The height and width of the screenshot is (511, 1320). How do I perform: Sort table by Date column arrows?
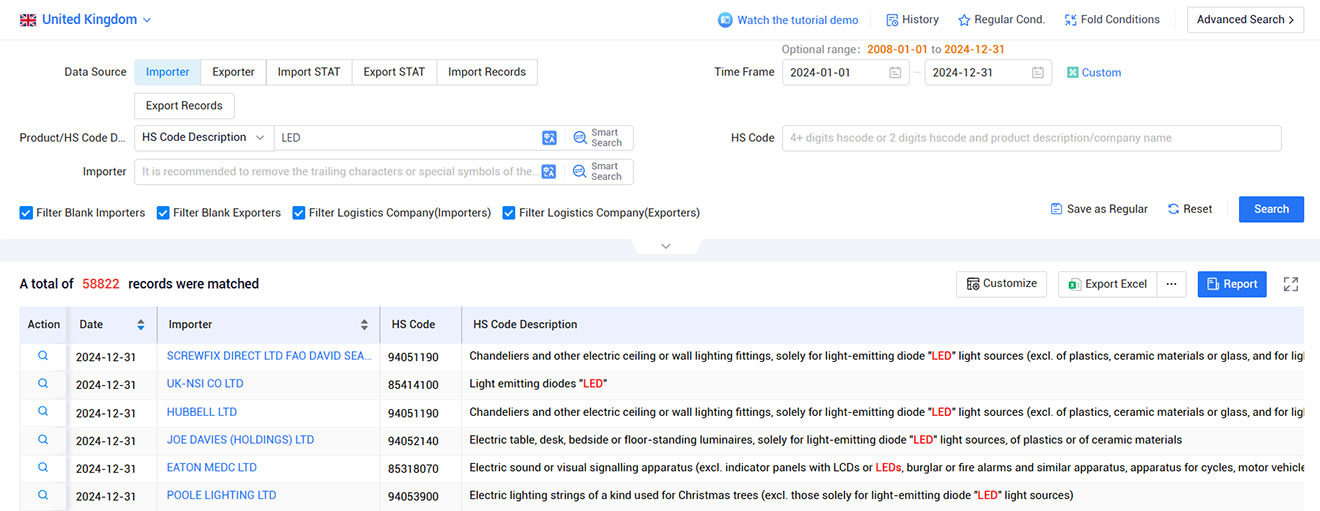coord(141,325)
